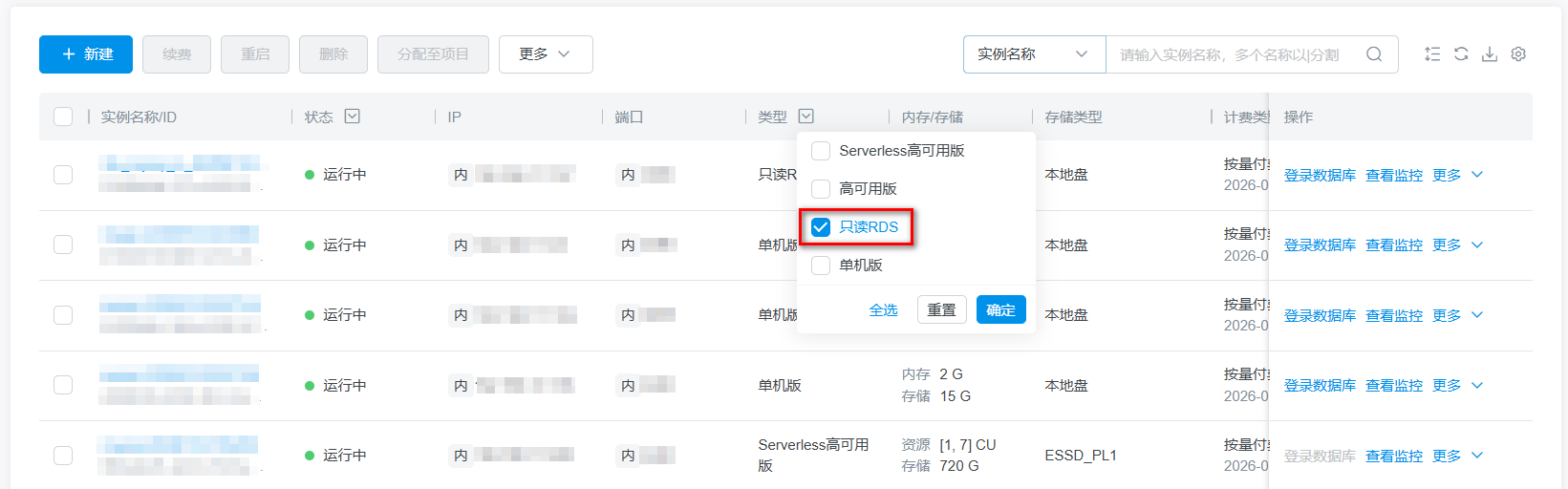Open the table settings gear
Viewport: 1568px width, 489px height.
tap(1518, 54)
